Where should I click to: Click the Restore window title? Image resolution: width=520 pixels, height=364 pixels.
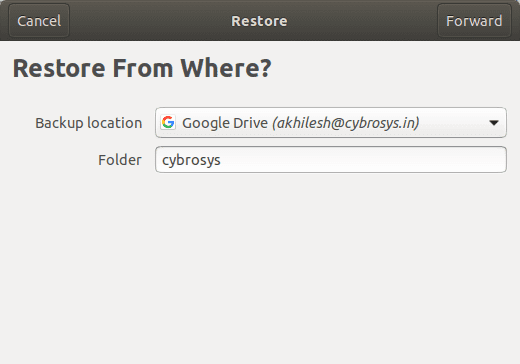click(x=259, y=21)
